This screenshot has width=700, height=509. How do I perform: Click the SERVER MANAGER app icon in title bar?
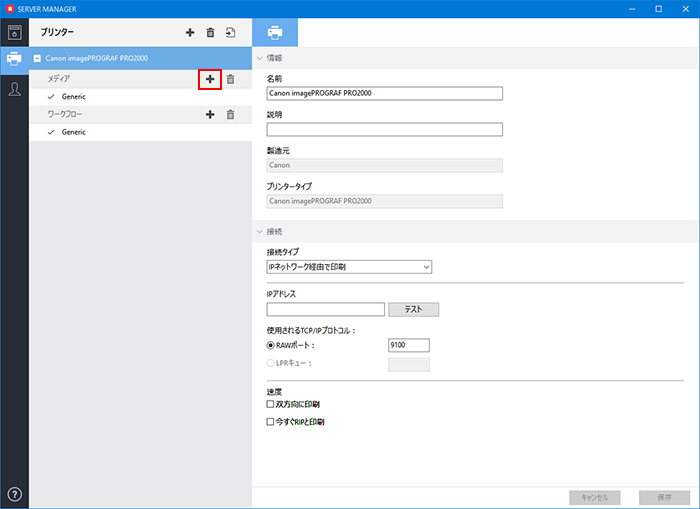point(10,9)
